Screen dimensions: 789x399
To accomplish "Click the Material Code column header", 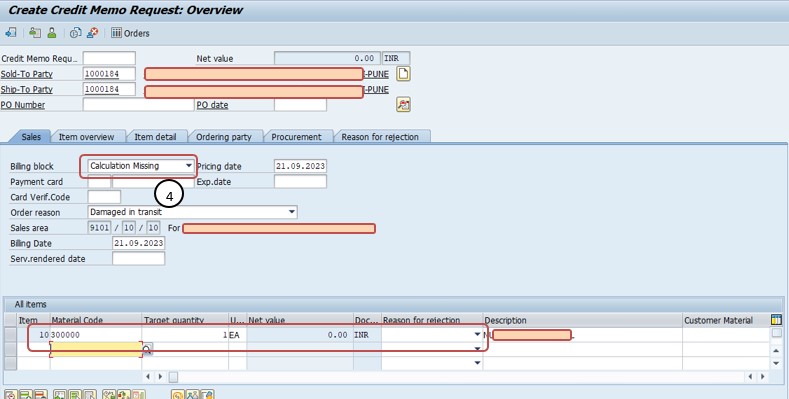I will click(x=96, y=320).
